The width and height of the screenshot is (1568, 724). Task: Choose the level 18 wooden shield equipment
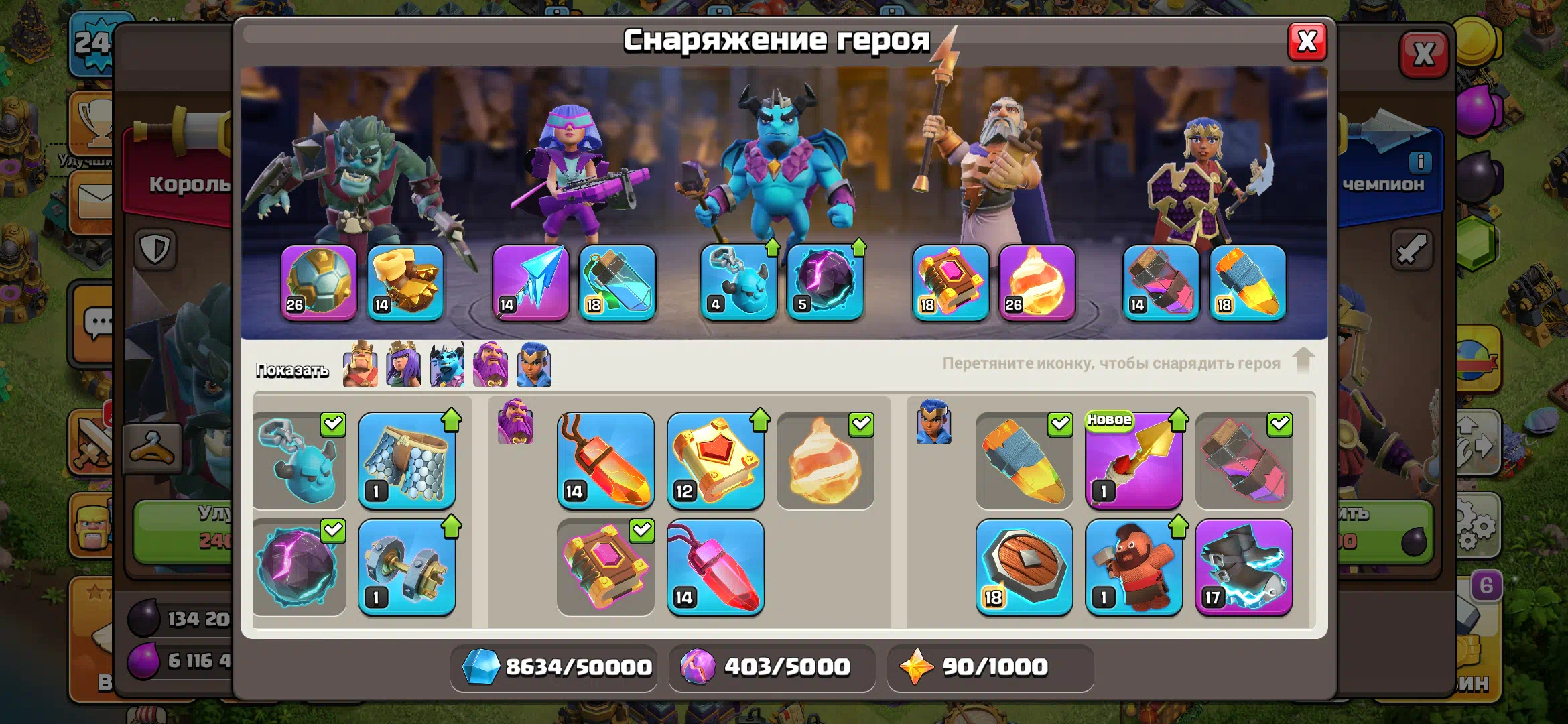pyautogui.click(x=1024, y=567)
